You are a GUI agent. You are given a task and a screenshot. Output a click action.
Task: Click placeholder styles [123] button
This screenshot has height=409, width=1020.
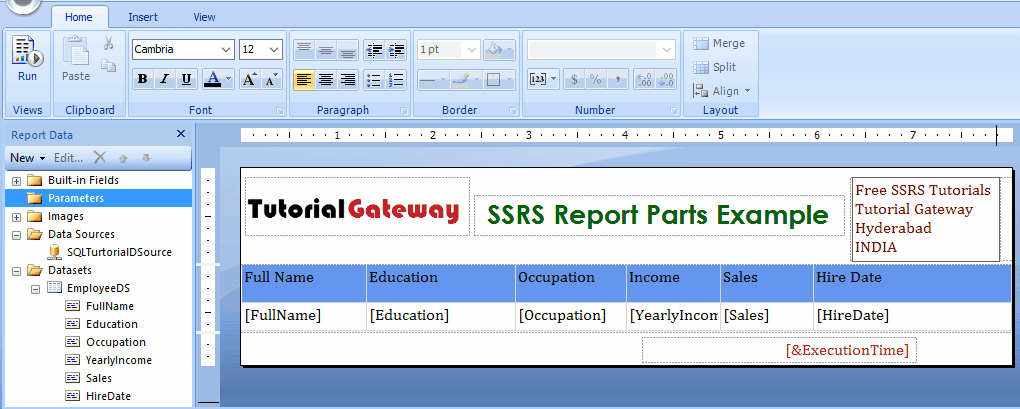(543, 80)
